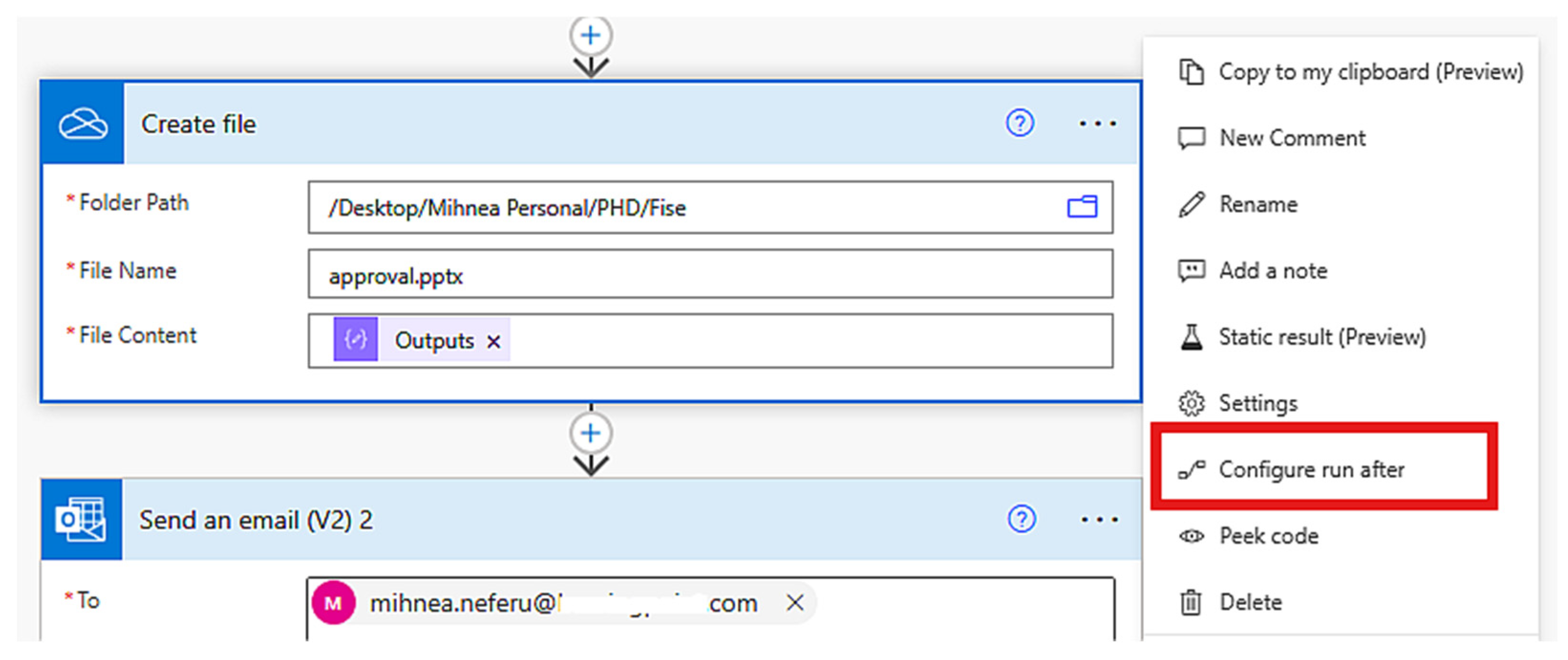Select Rename in the context menu
The image size is (1568, 660).
(1258, 204)
